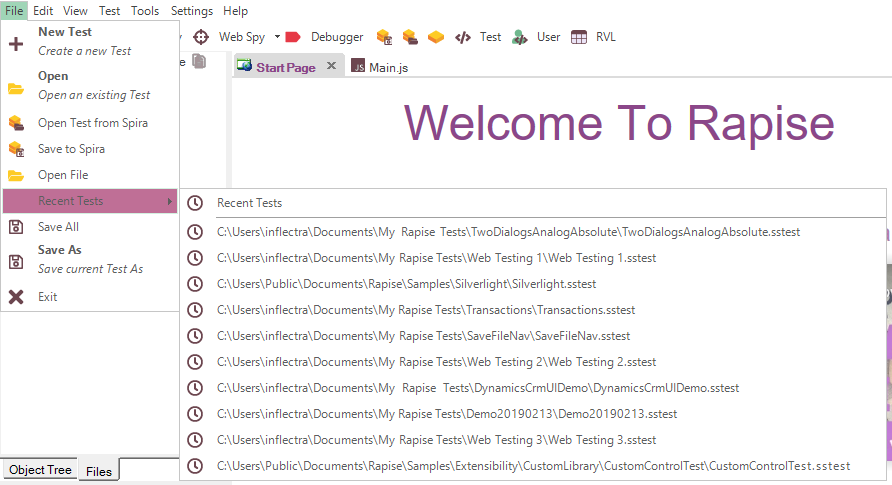Click the Open File folder icon
This screenshot has height=485, width=892.
point(16,175)
